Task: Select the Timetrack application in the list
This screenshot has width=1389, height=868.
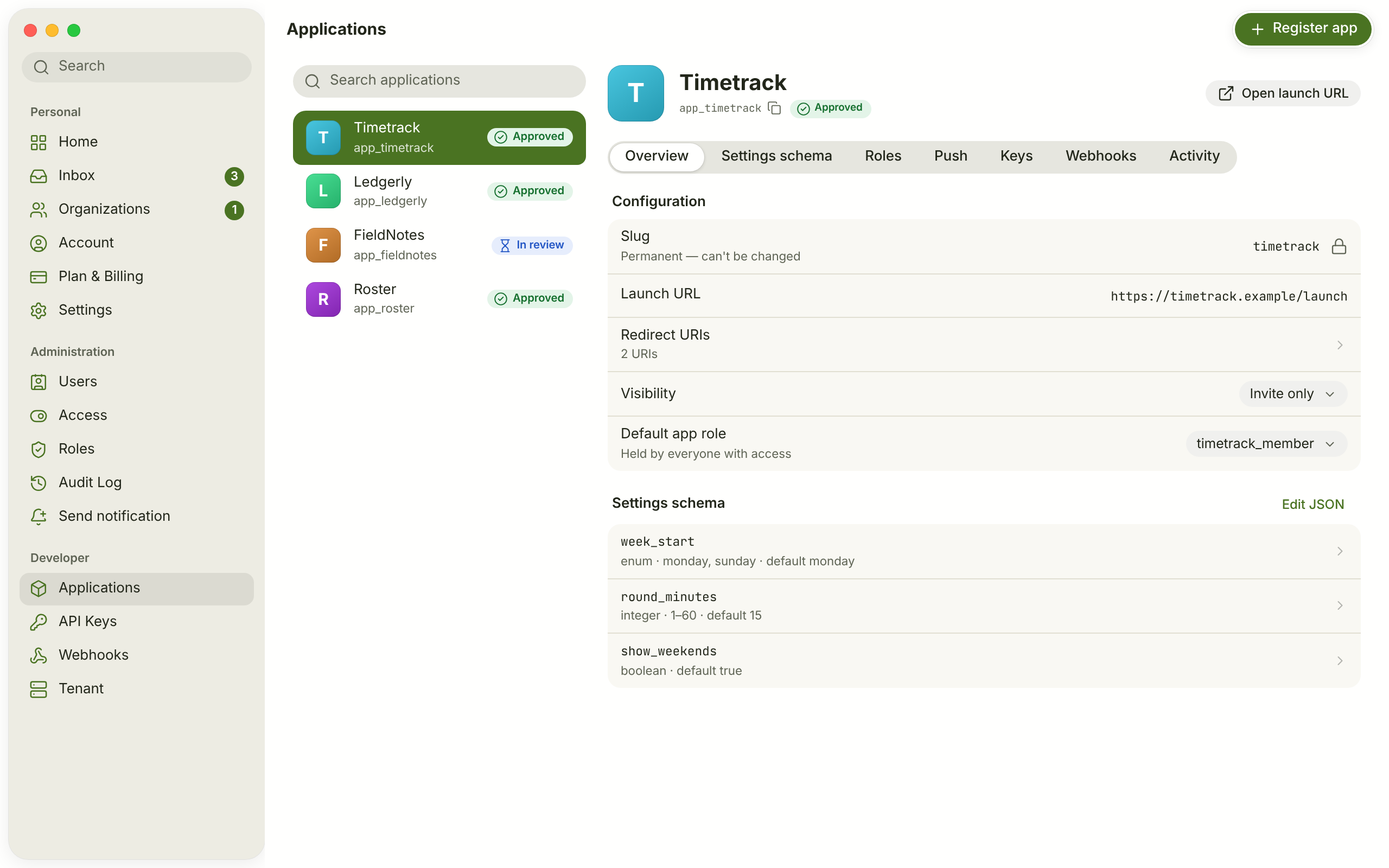Action: coord(439,138)
